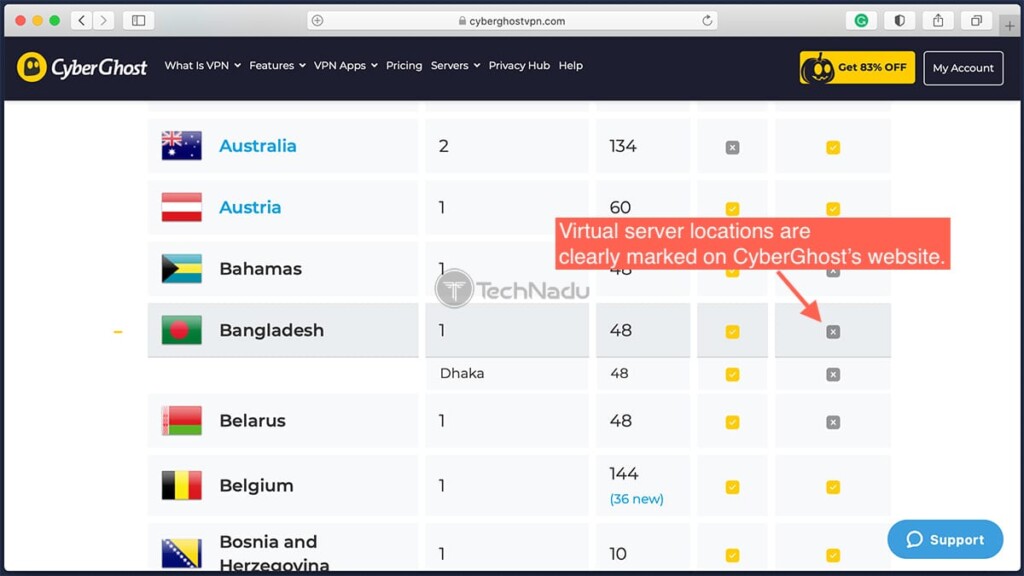Click the (36 new) link for Belgium
1024x576 pixels.
[x=636, y=499]
